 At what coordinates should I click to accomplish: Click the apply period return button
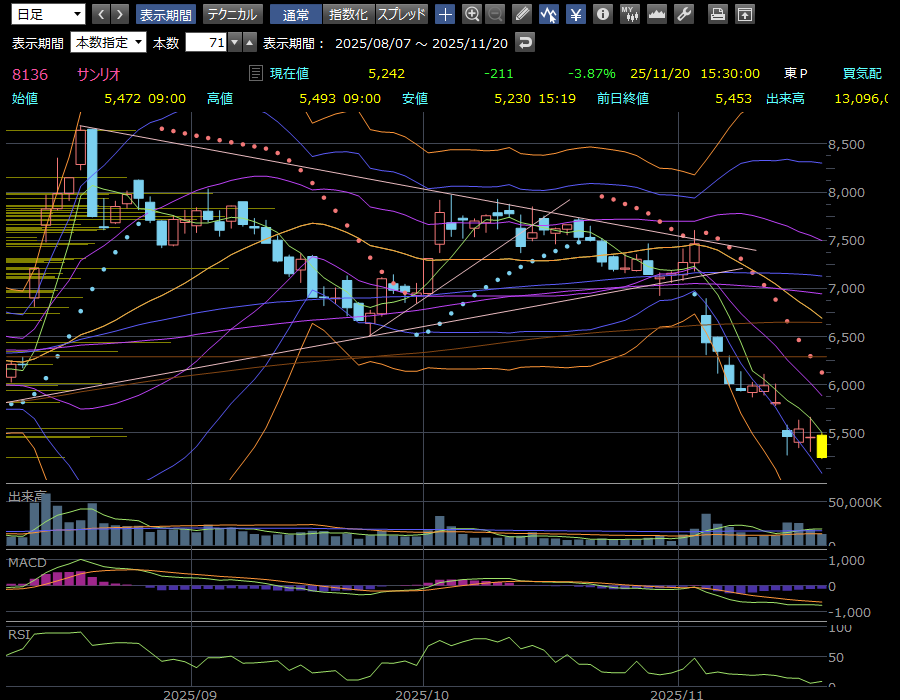coord(525,42)
